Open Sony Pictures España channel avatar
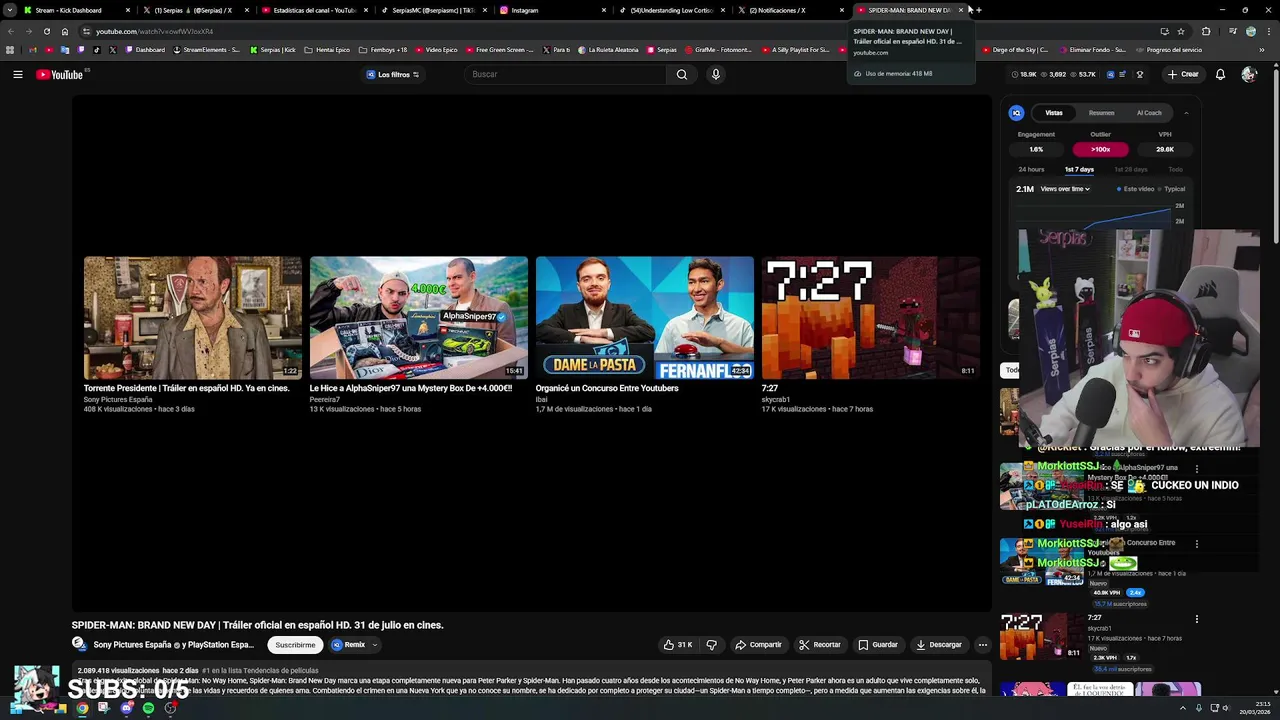This screenshot has height=720, width=1280. (78, 644)
